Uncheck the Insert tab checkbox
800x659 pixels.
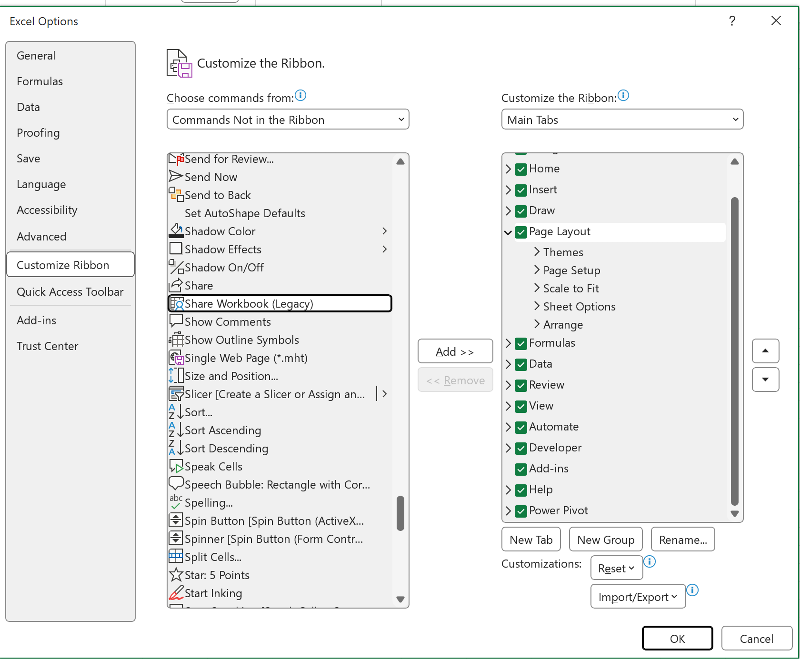[521, 190]
